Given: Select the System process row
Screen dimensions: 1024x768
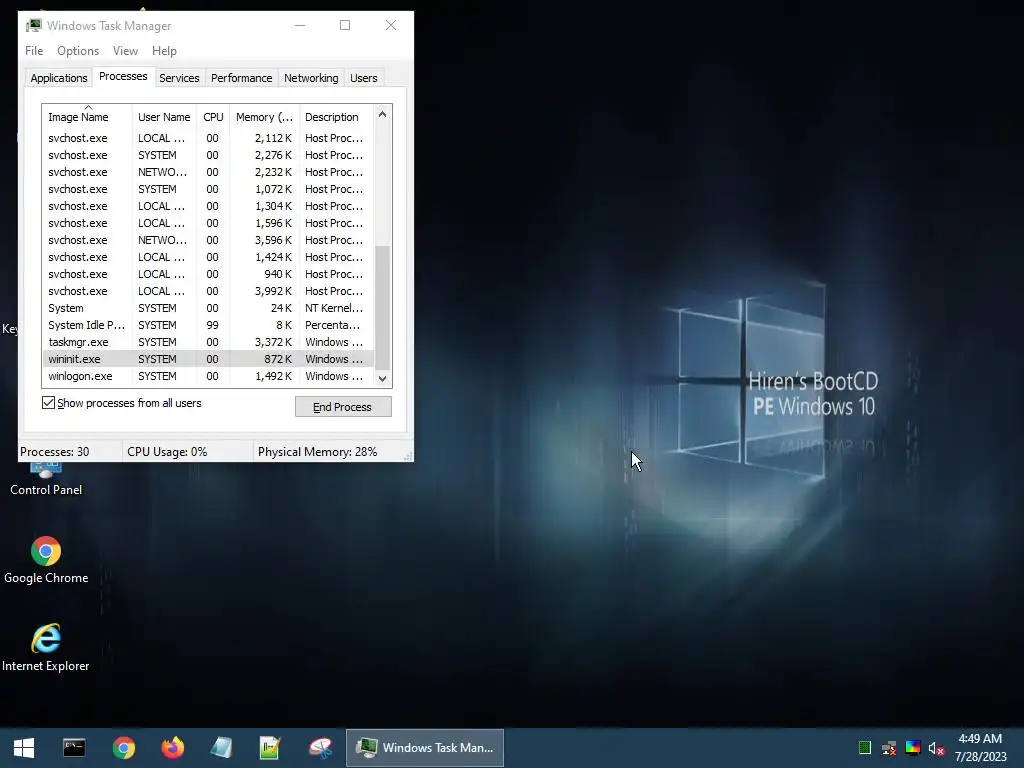Looking at the screenshot, I should tap(208, 308).
